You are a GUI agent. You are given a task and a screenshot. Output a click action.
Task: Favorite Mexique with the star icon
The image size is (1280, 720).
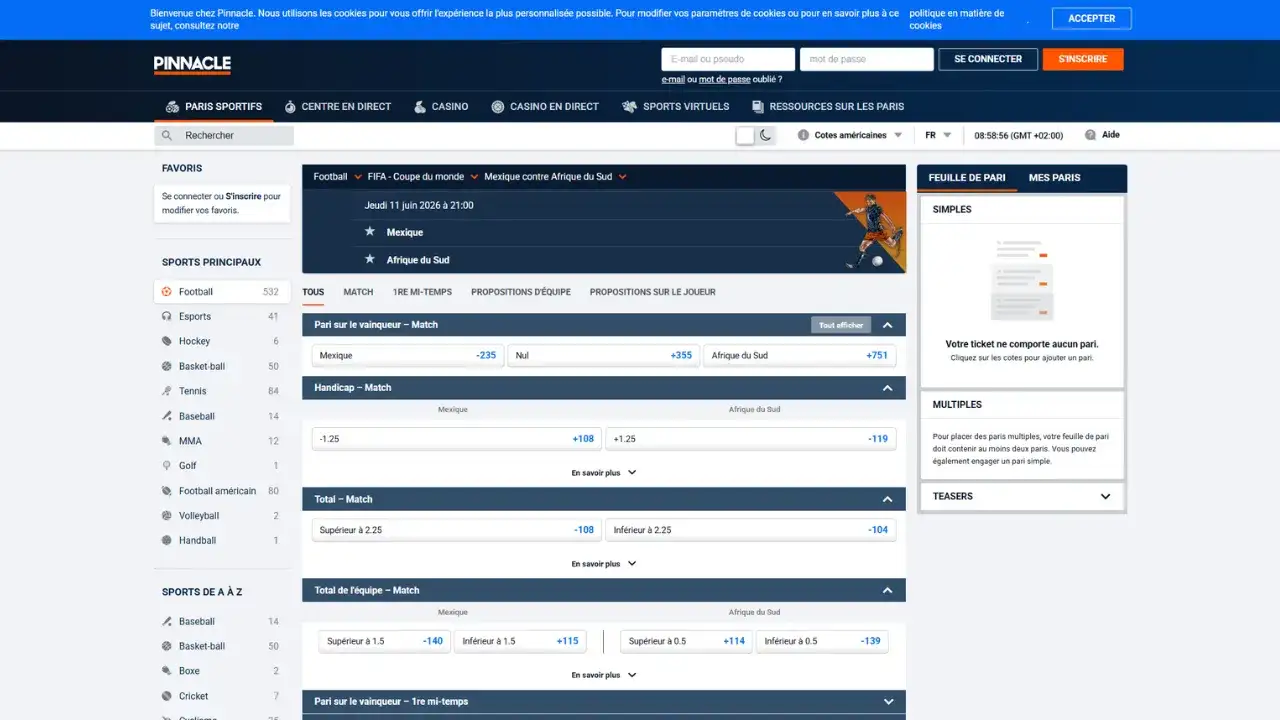(370, 232)
